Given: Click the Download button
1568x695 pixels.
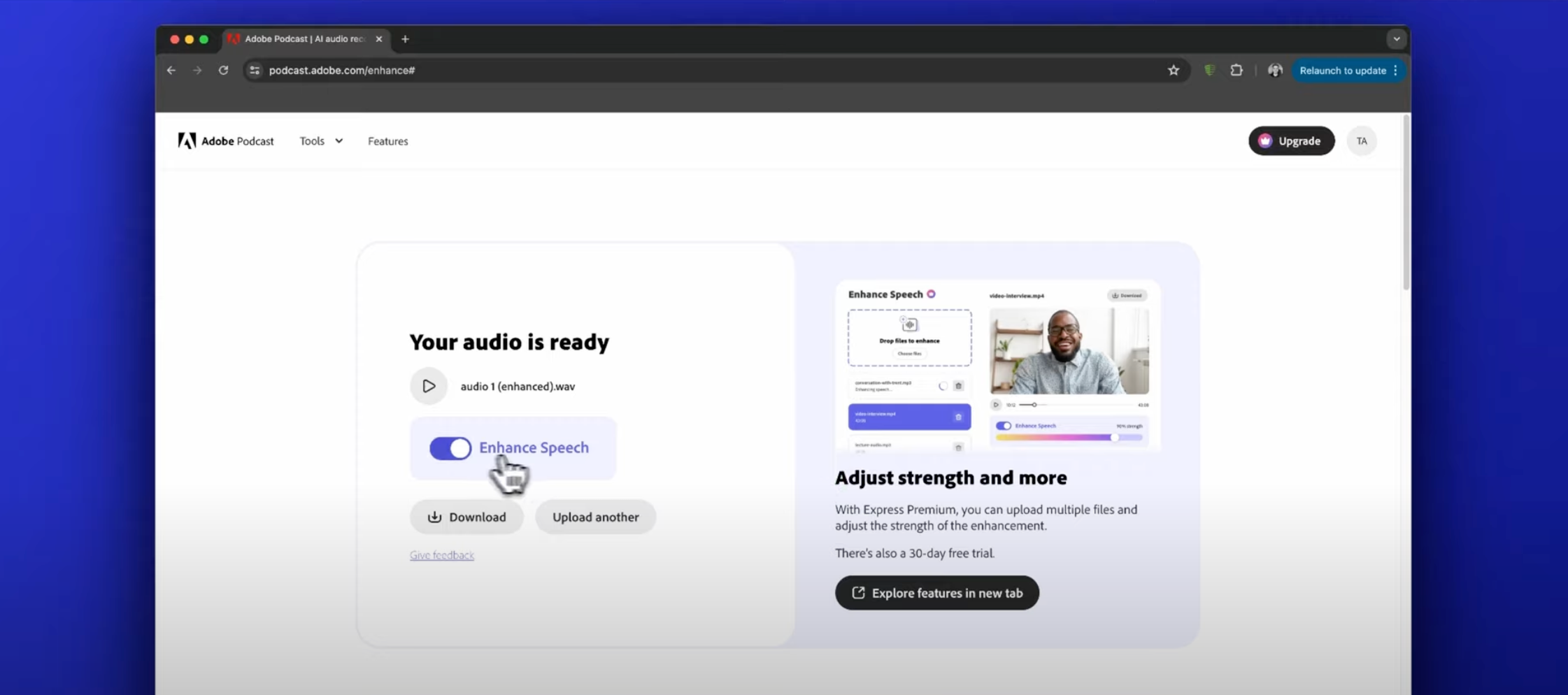Looking at the screenshot, I should pos(466,517).
